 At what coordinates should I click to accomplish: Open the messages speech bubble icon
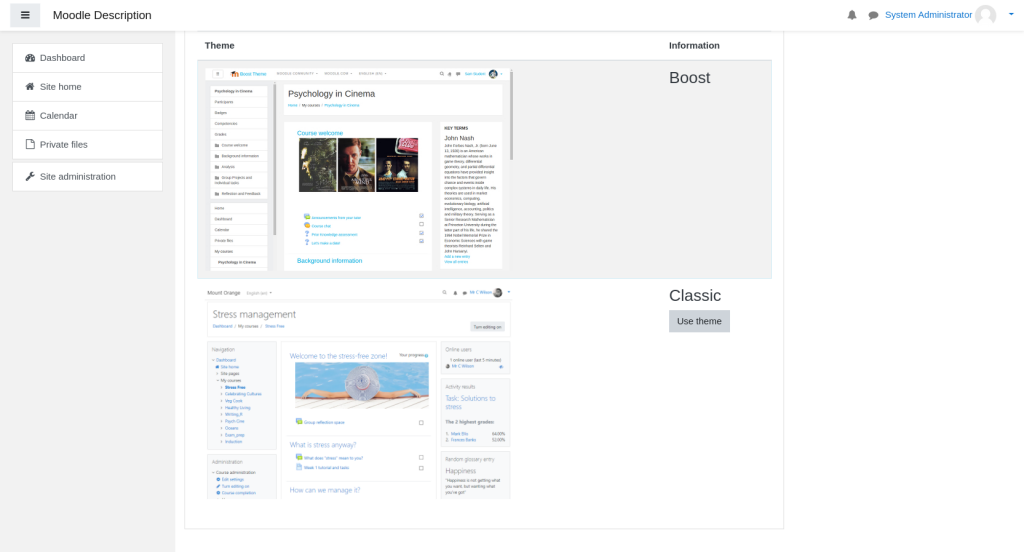point(873,15)
